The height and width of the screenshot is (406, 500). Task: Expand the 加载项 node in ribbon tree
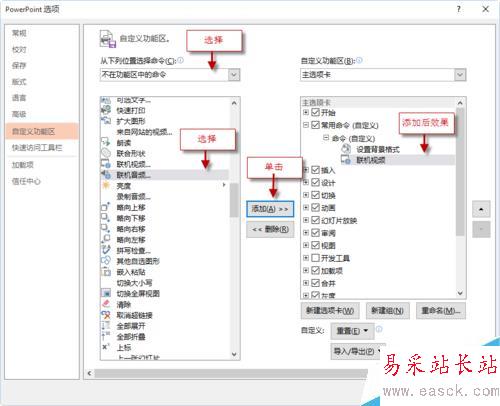tap(306, 270)
